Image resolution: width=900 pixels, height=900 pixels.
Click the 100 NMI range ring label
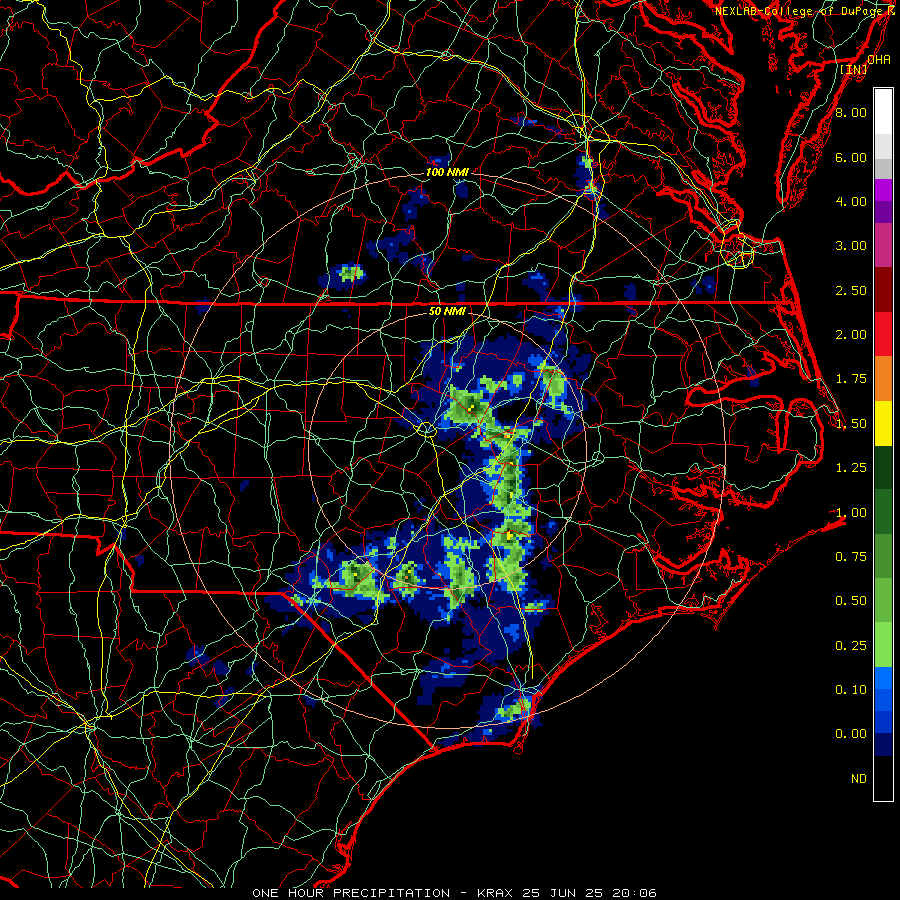(x=447, y=172)
